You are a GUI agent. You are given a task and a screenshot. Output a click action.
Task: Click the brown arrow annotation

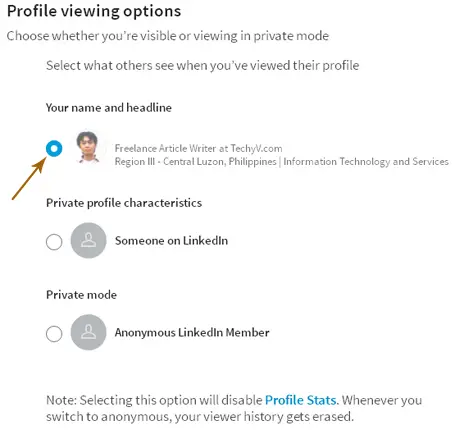tap(29, 179)
